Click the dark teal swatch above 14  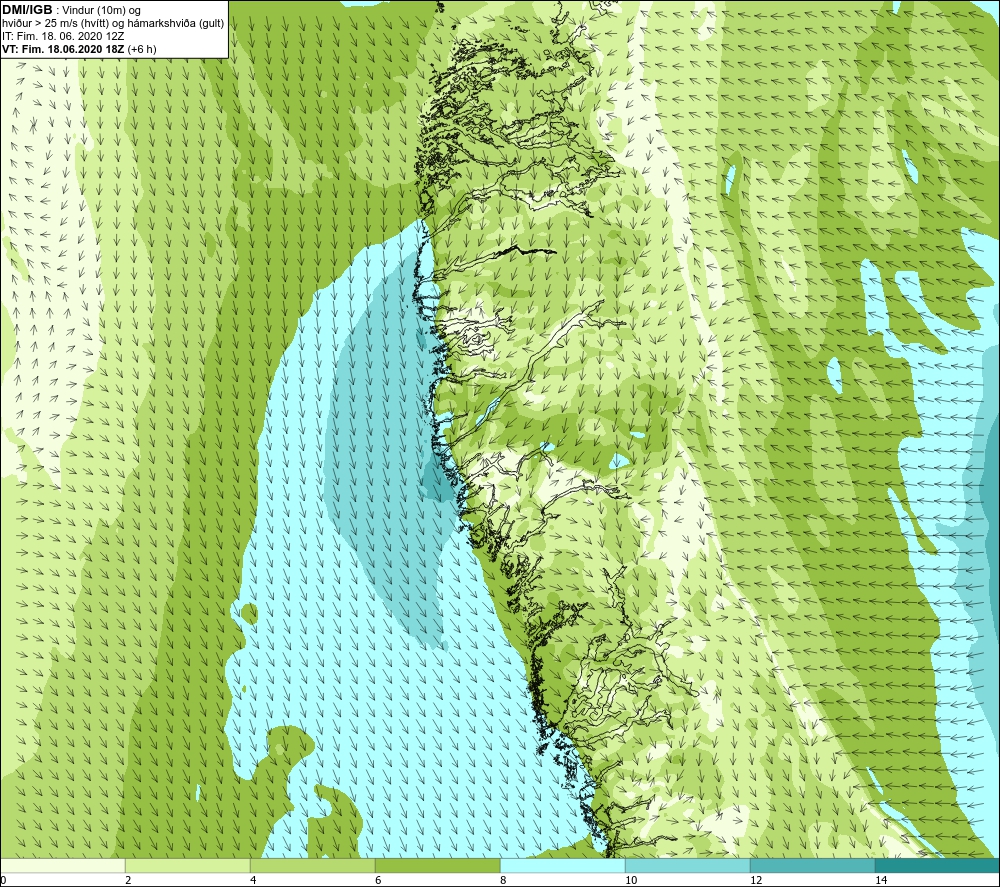click(x=938, y=865)
